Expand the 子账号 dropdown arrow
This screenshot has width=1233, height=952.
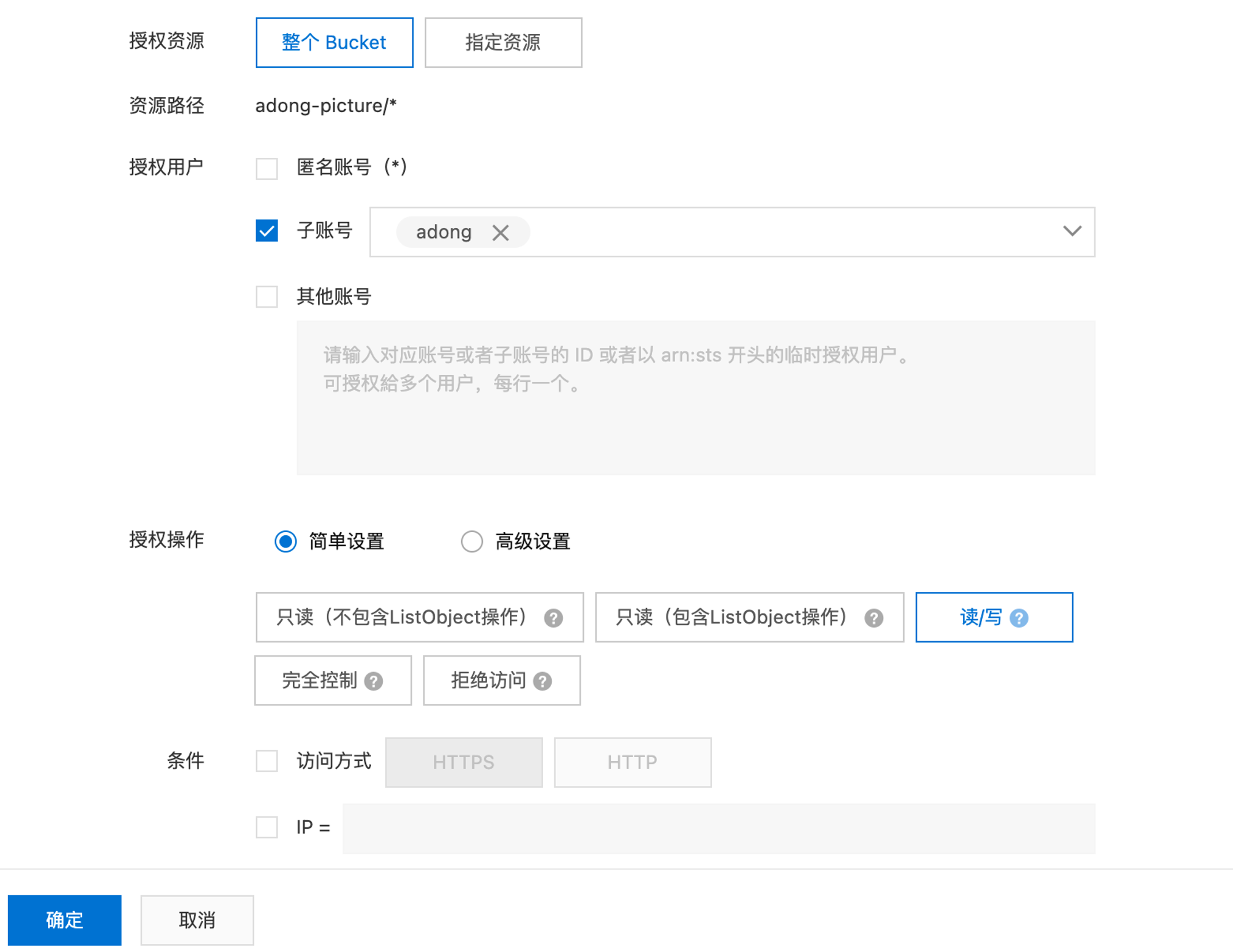(x=1072, y=231)
